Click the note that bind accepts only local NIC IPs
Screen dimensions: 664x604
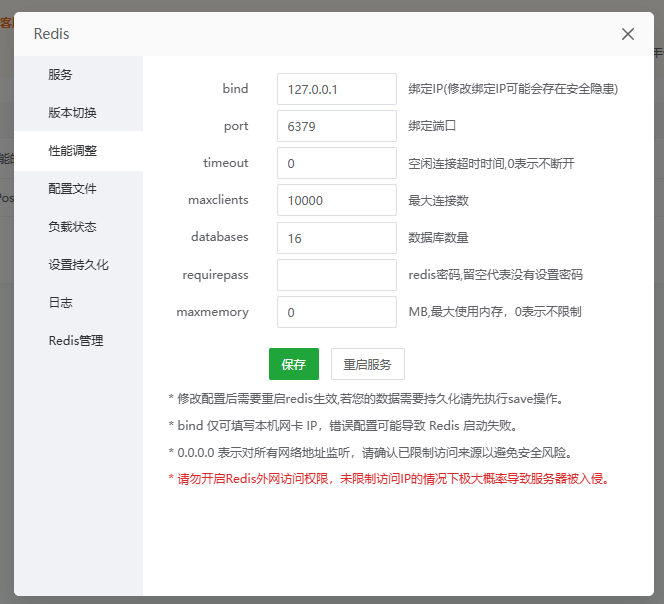point(343,426)
